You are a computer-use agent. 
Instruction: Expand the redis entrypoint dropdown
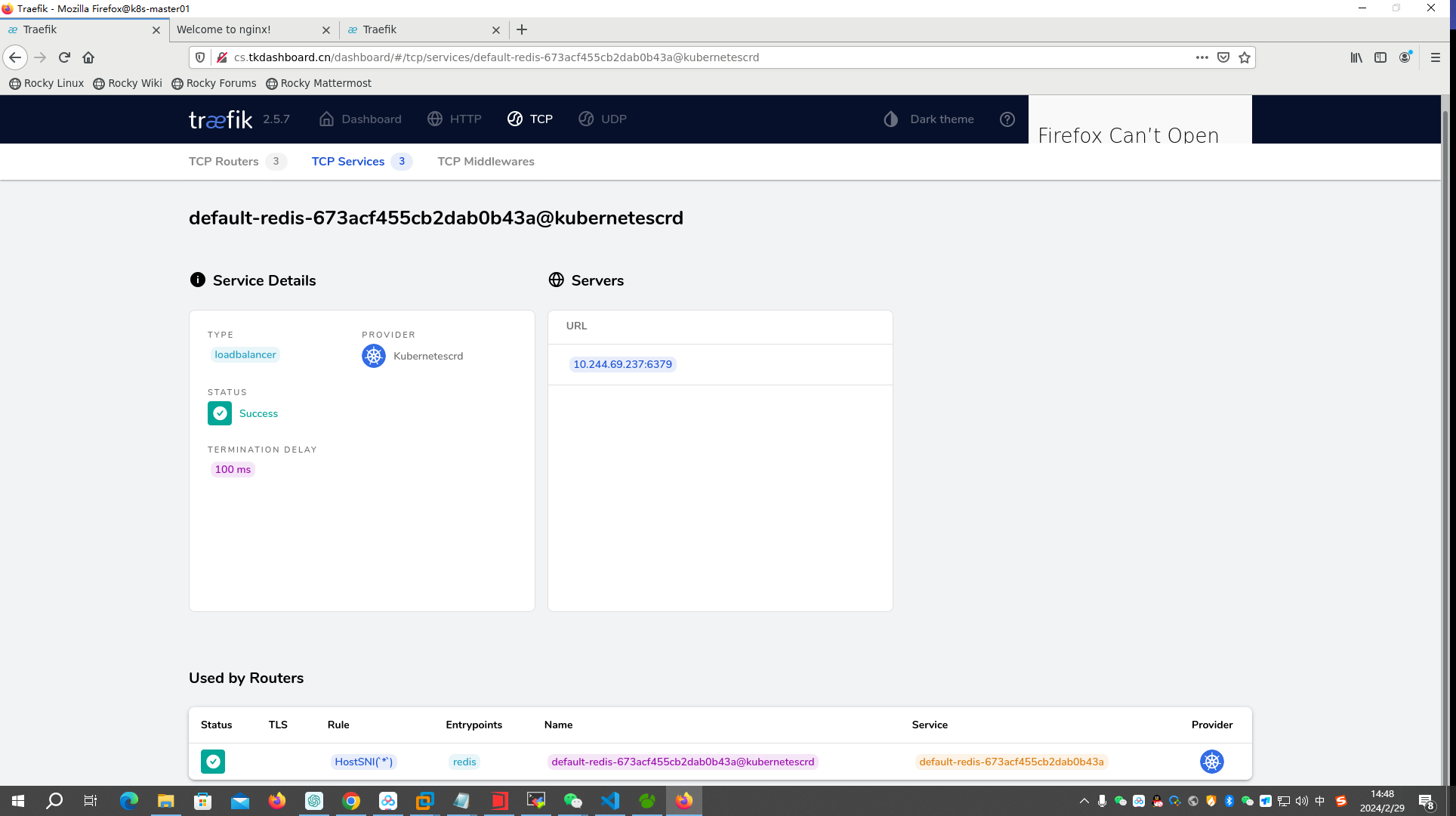pyautogui.click(x=463, y=761)
